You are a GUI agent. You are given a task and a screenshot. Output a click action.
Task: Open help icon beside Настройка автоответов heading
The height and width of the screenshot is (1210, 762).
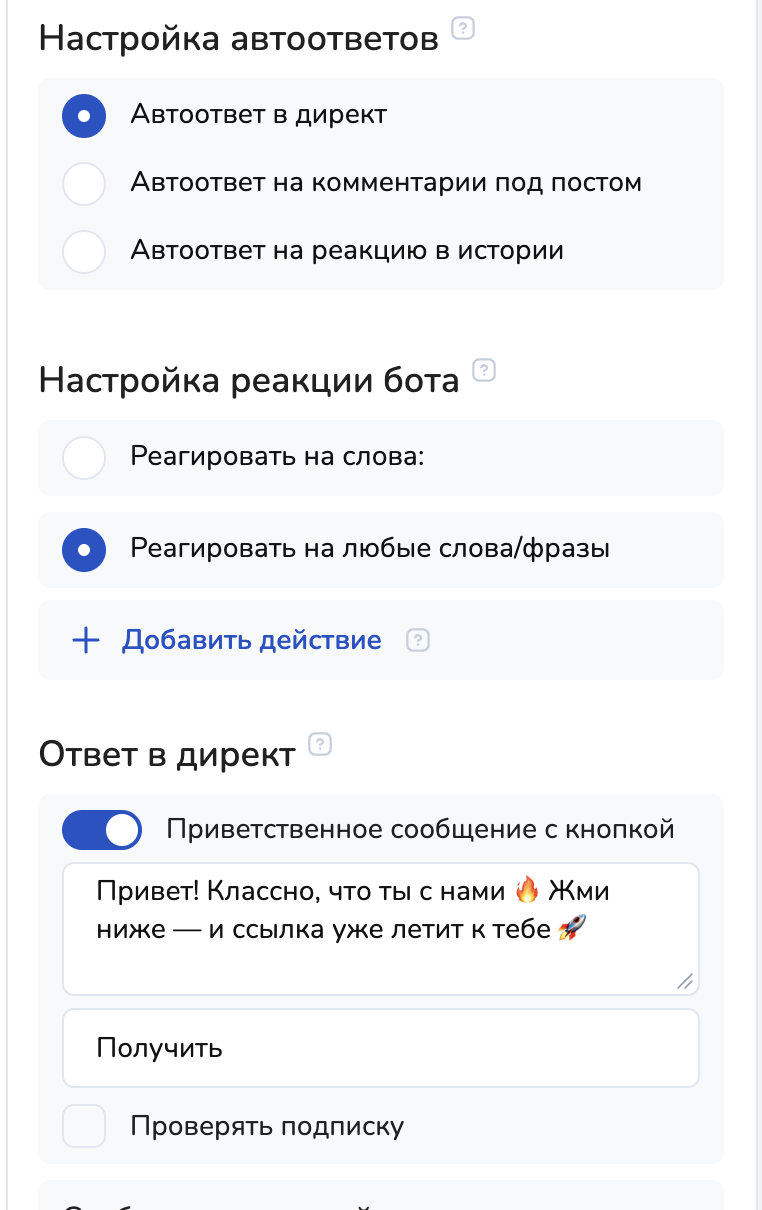[463, 29]
